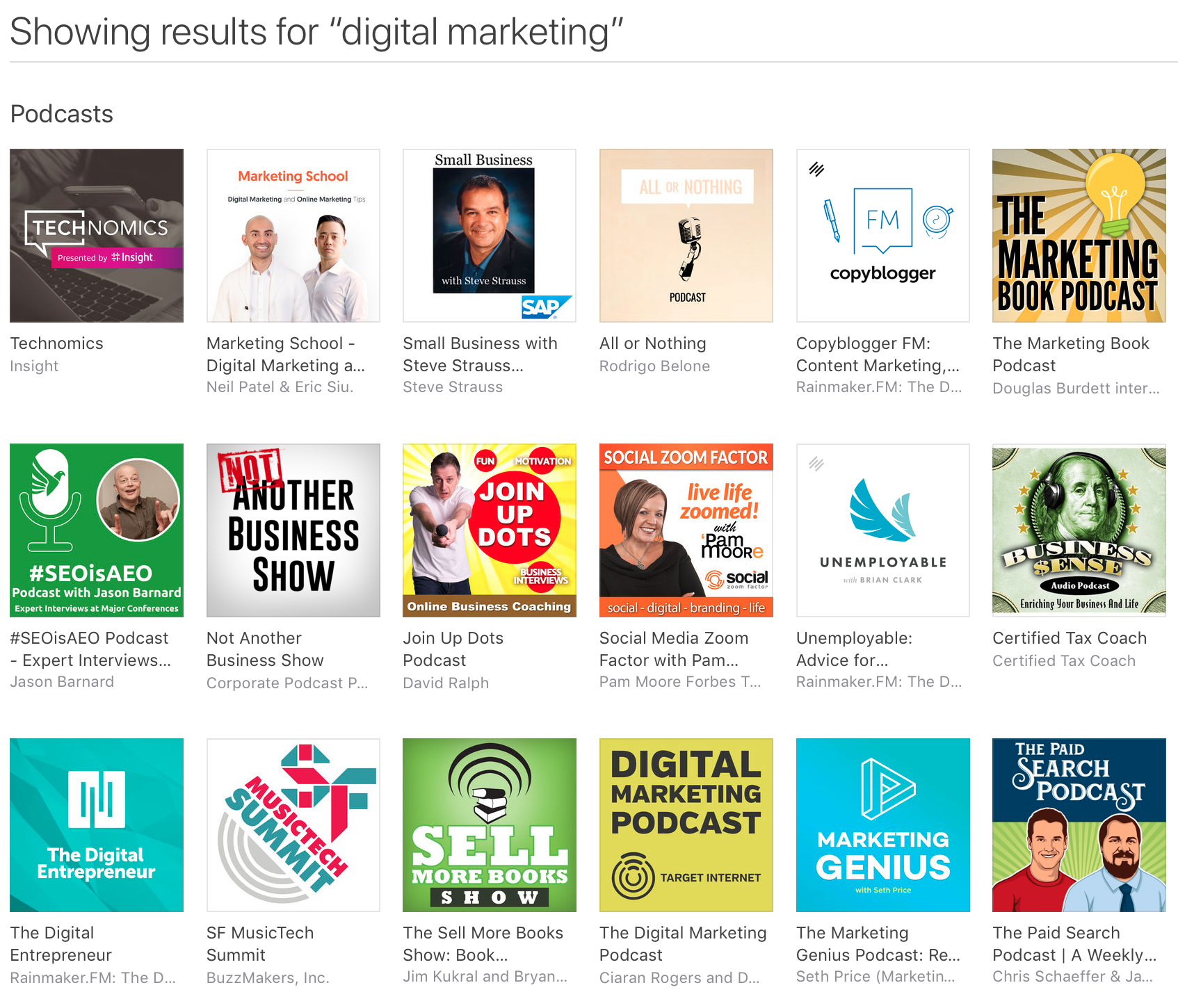Select the Join Up Dots cover art
The width and height of the screenshot is (1178, 1008).
point(490,530)
